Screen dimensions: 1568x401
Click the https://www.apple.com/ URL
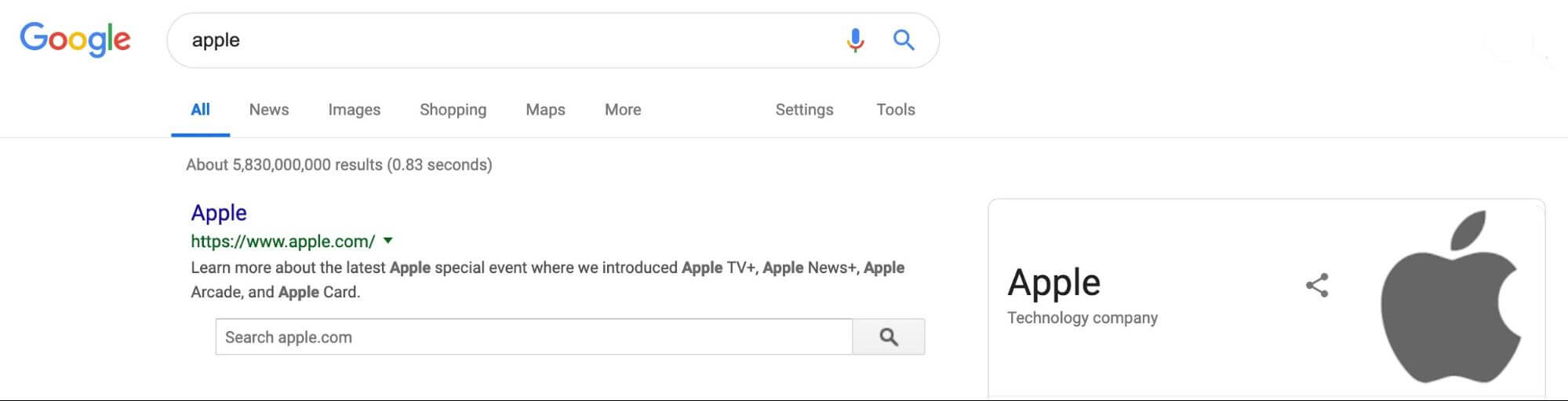[282, 241]
